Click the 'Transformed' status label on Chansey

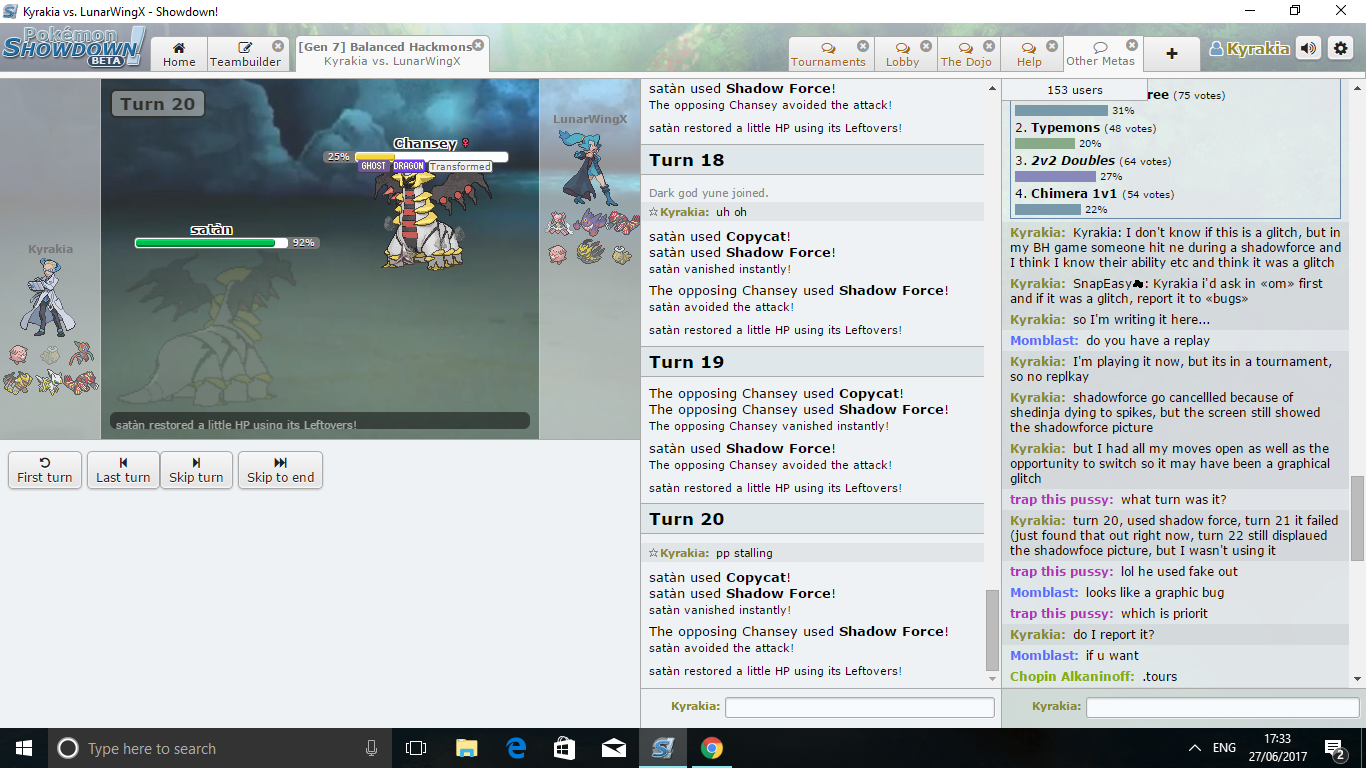pos(461,167)
